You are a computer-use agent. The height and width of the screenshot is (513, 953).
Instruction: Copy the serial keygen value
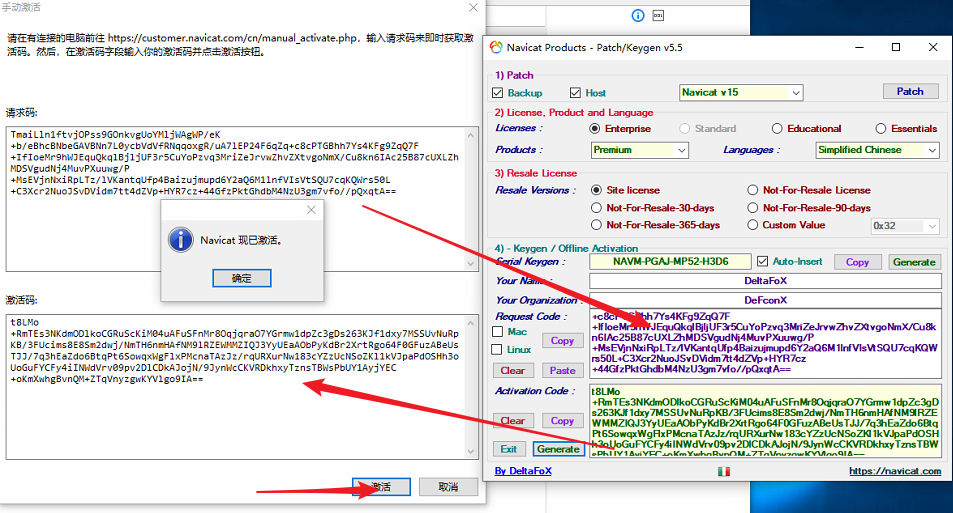(857, 262)
